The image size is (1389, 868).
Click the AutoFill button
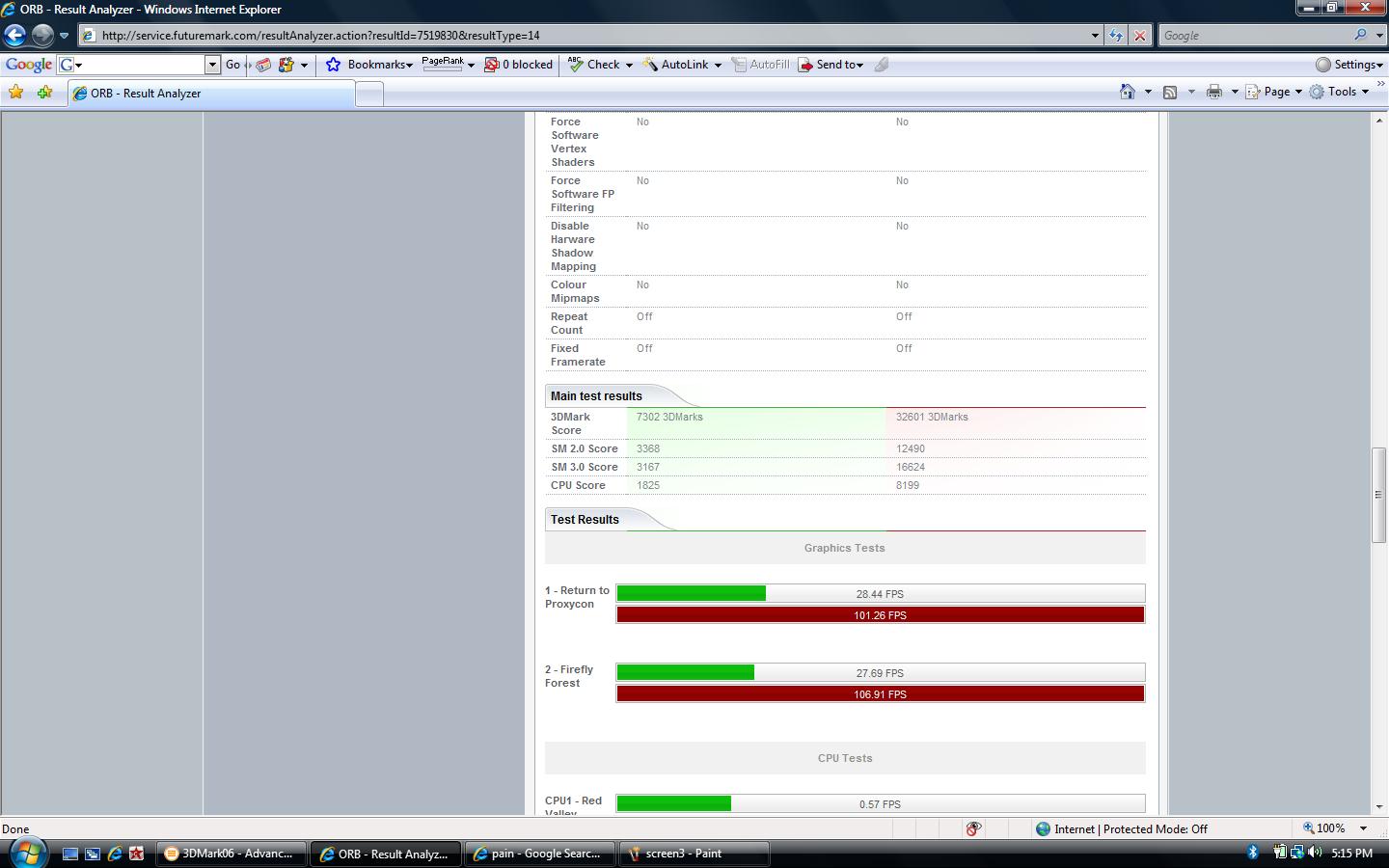(x=760, y=65)
